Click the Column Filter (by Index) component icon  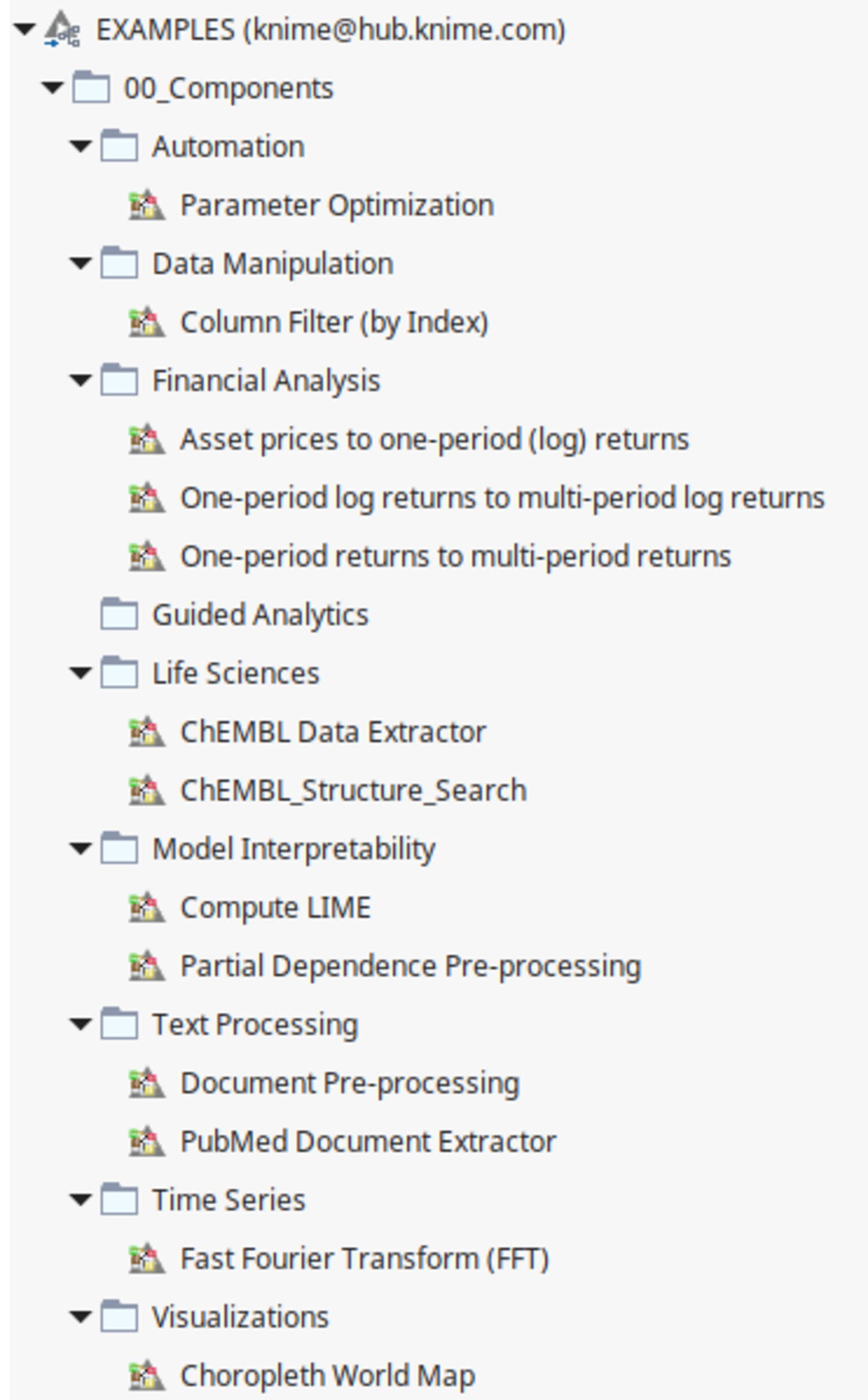(x=147, y=322)
